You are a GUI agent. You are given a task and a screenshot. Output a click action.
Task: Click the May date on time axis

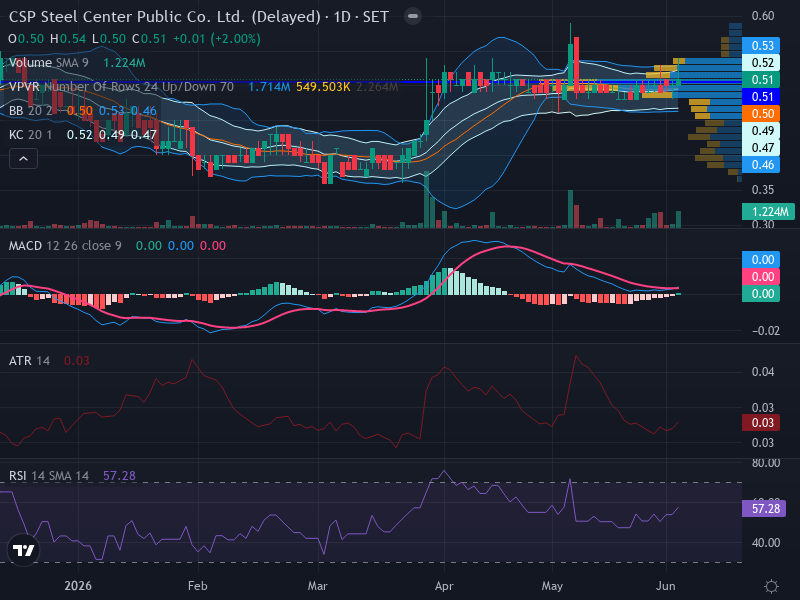pos(552,586)
